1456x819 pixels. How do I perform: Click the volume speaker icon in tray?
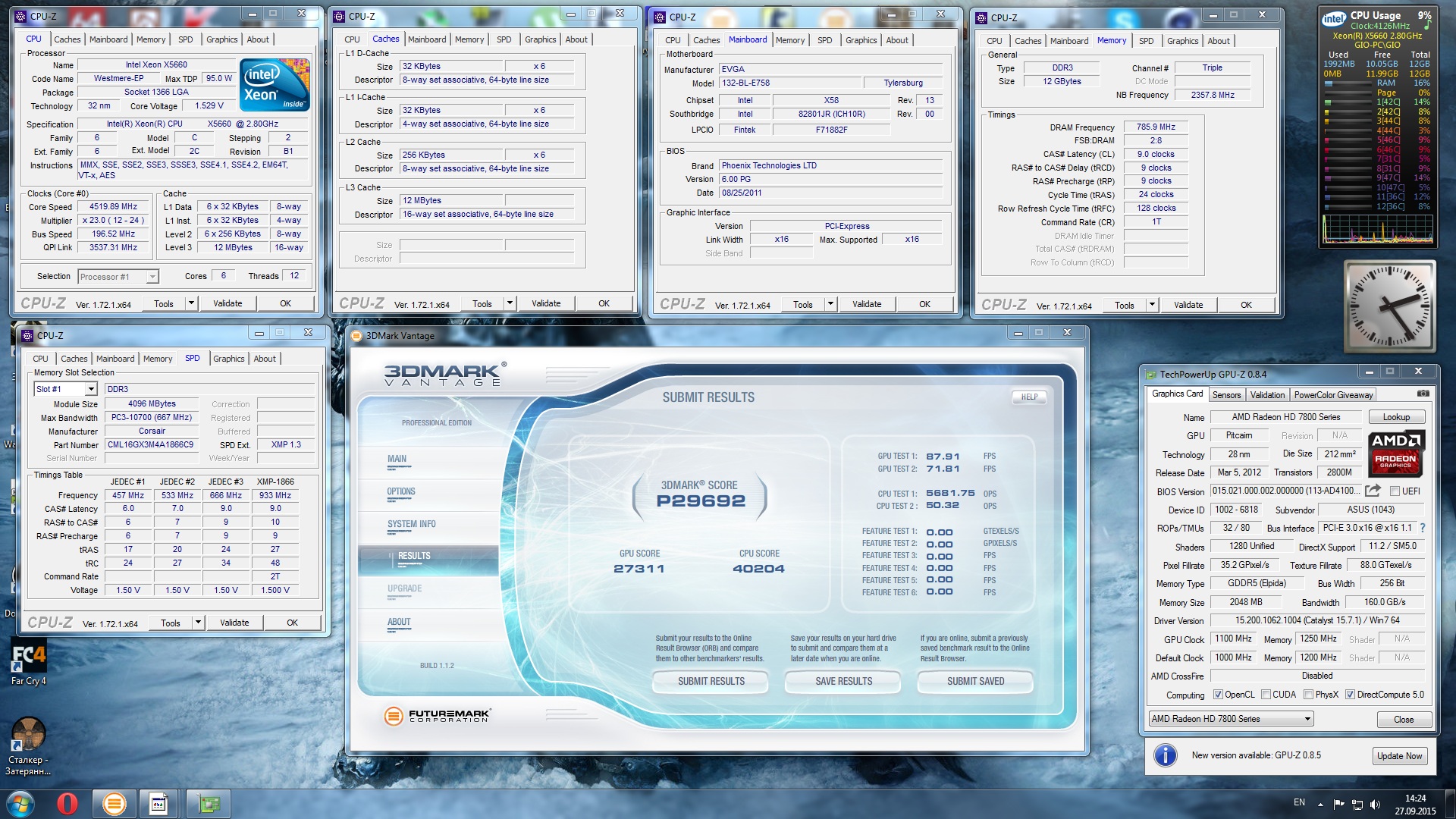point(1376,804)
